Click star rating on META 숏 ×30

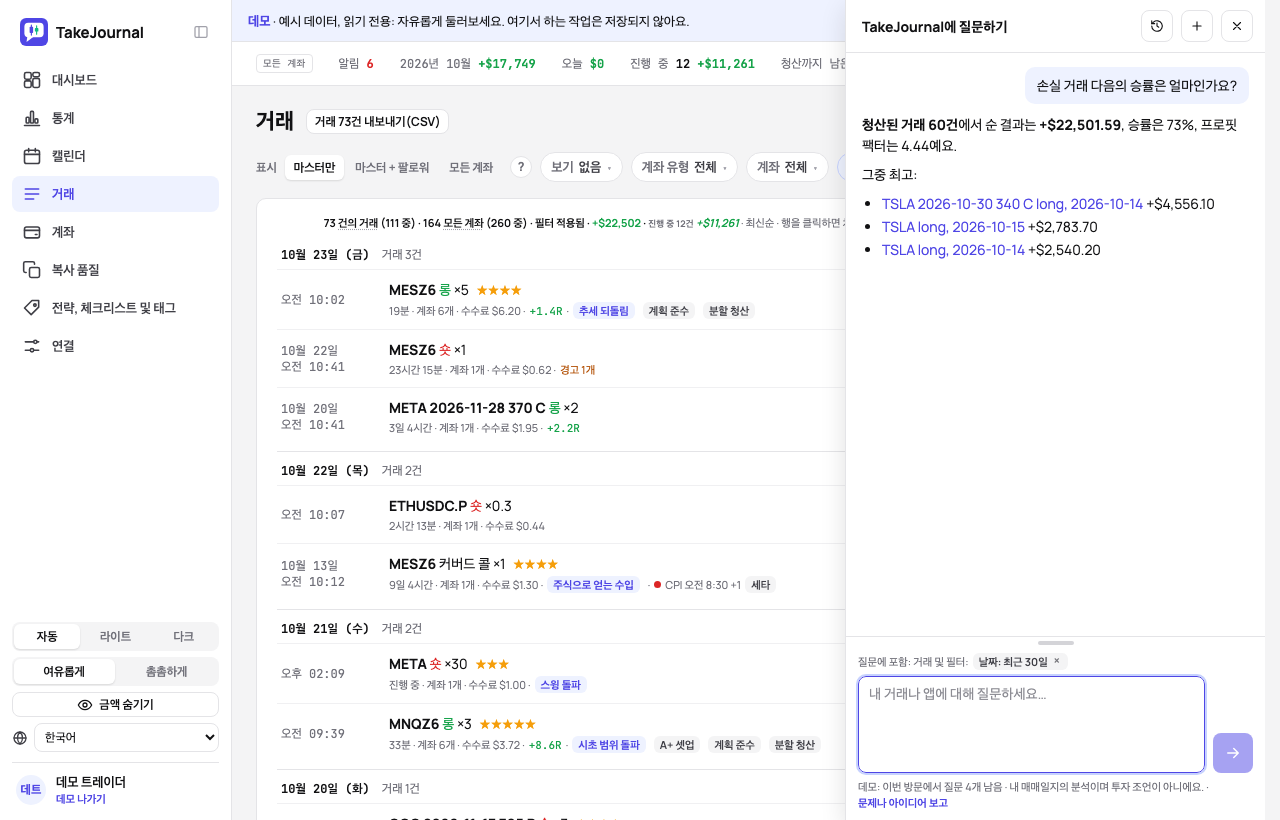[x=492, y=664]
